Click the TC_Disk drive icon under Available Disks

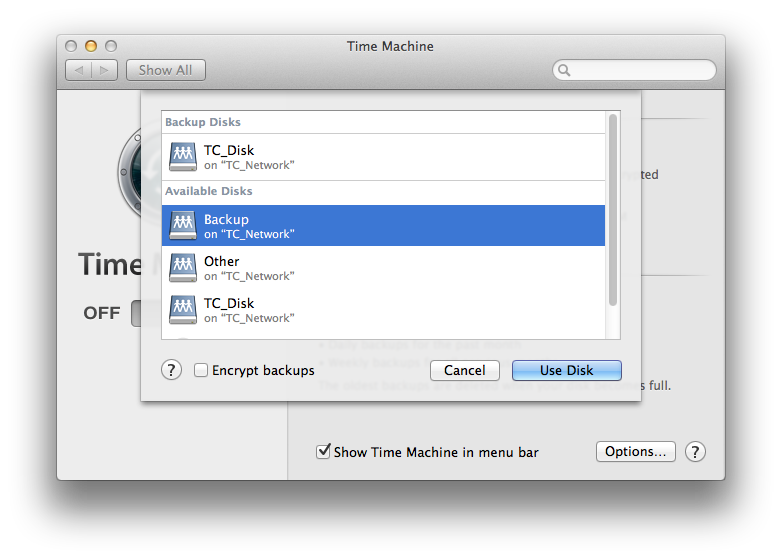(x=183, y=309)
